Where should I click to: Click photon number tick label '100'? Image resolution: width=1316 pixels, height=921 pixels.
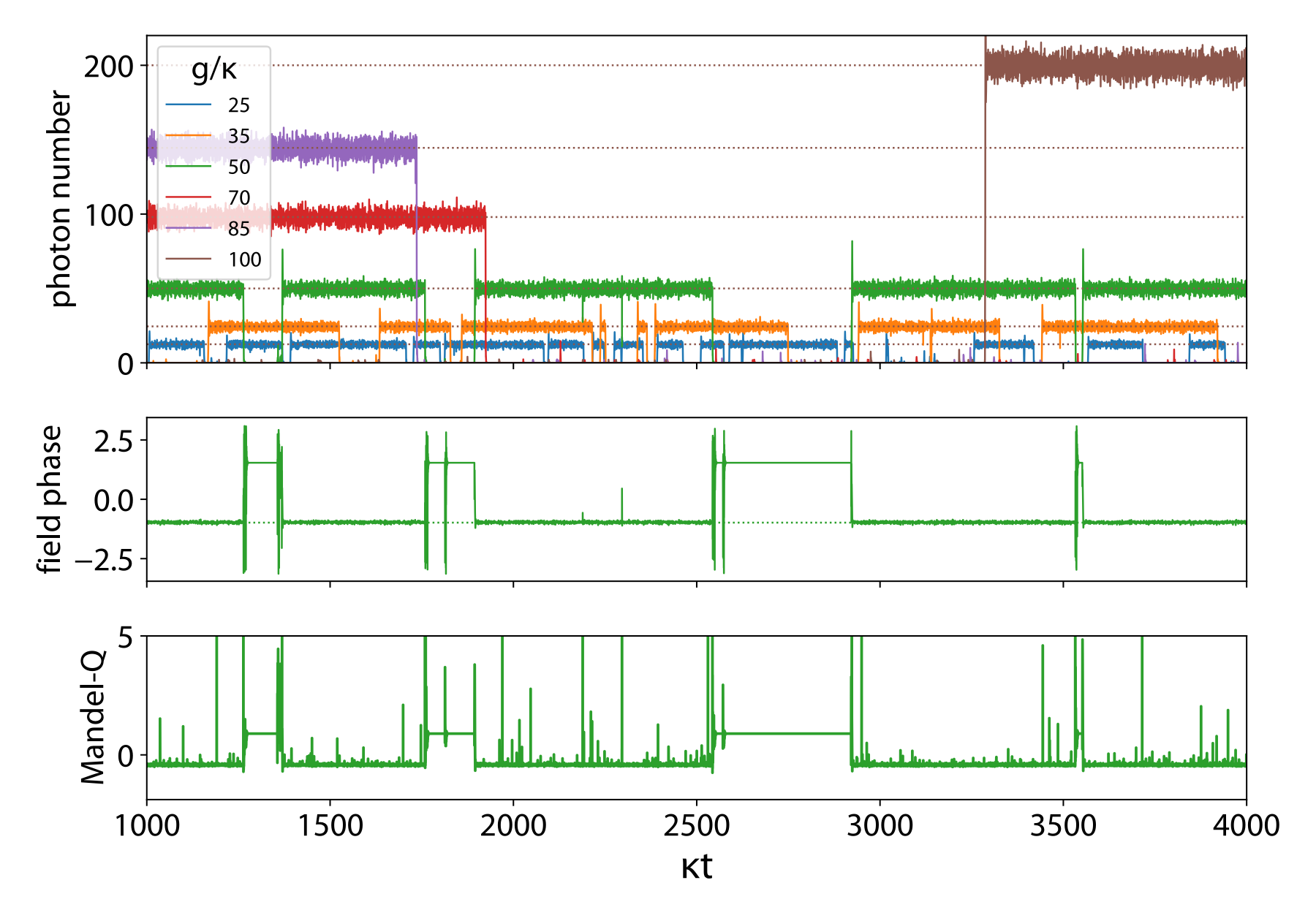(109, 215)
